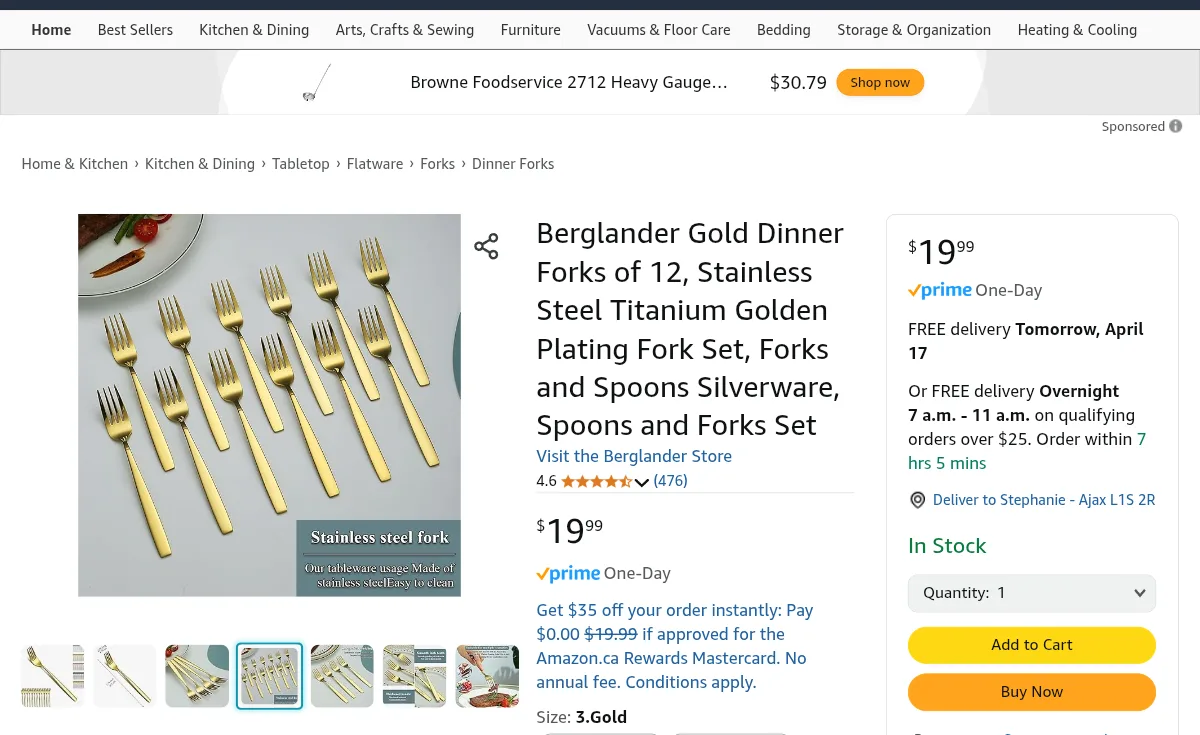This screenshot has height=735, width=1200.
Task: Expand the rating breakdown chevron
Action: coord(642,482)
